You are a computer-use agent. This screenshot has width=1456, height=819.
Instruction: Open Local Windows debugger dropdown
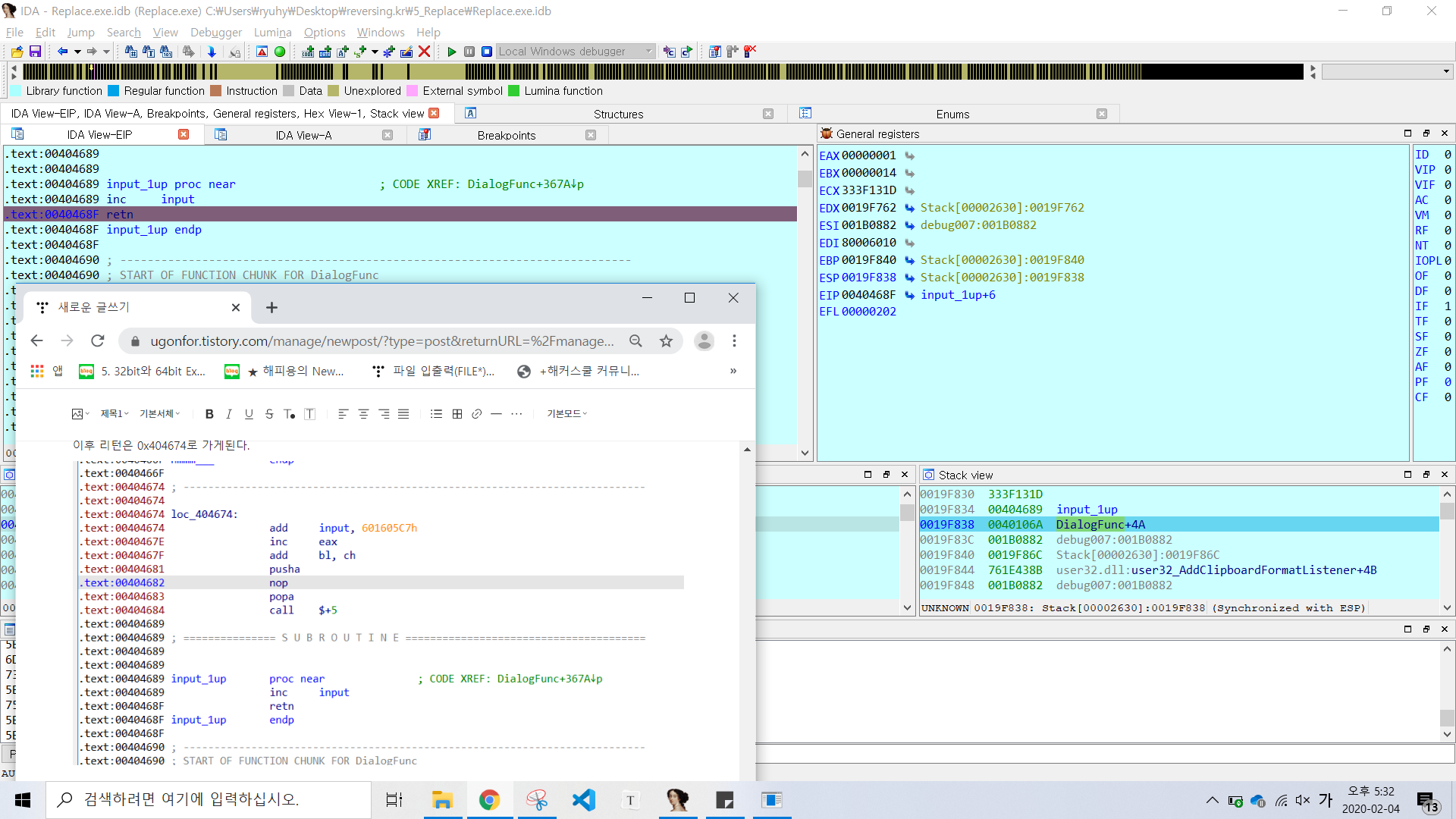tap(648, 52)
